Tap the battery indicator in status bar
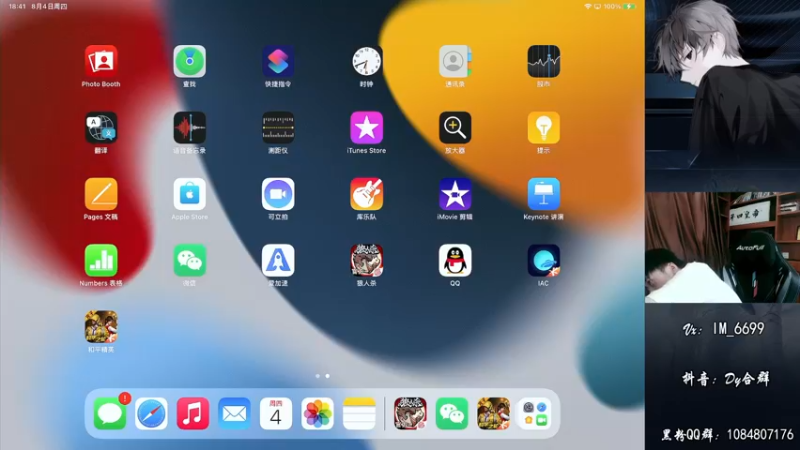 tap(630, 7)
